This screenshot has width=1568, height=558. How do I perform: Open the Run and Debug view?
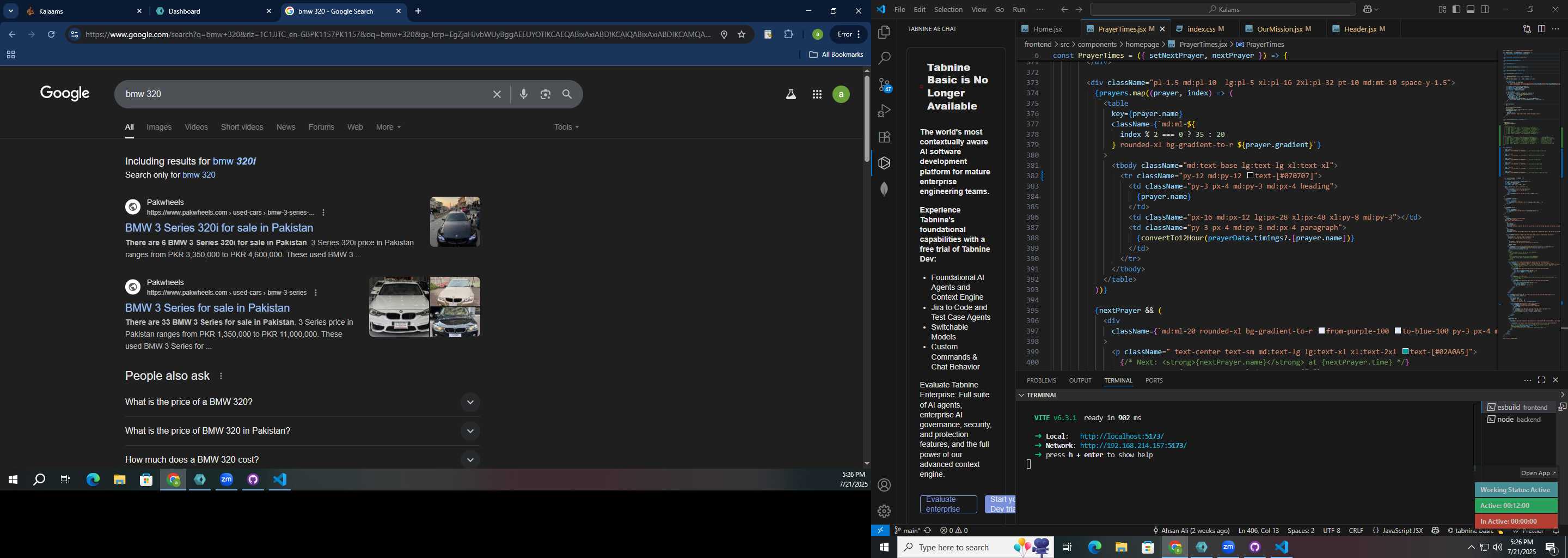884,111
